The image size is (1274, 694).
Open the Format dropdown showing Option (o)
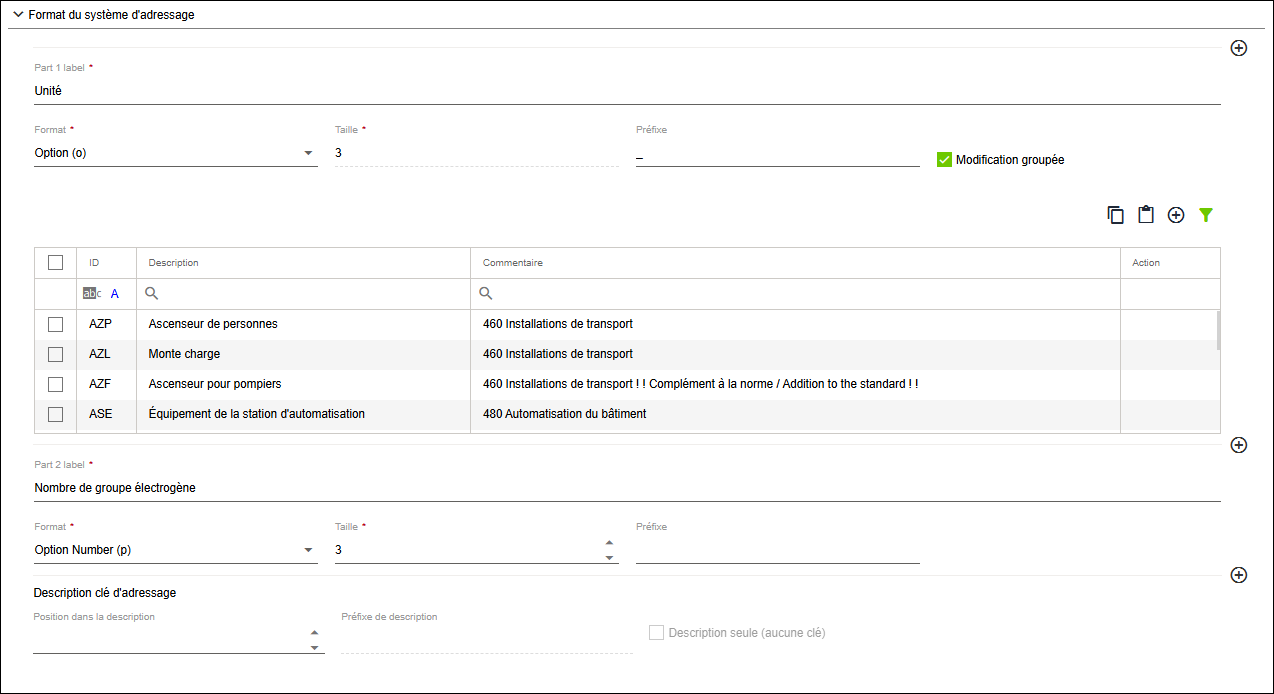[176, 153]
